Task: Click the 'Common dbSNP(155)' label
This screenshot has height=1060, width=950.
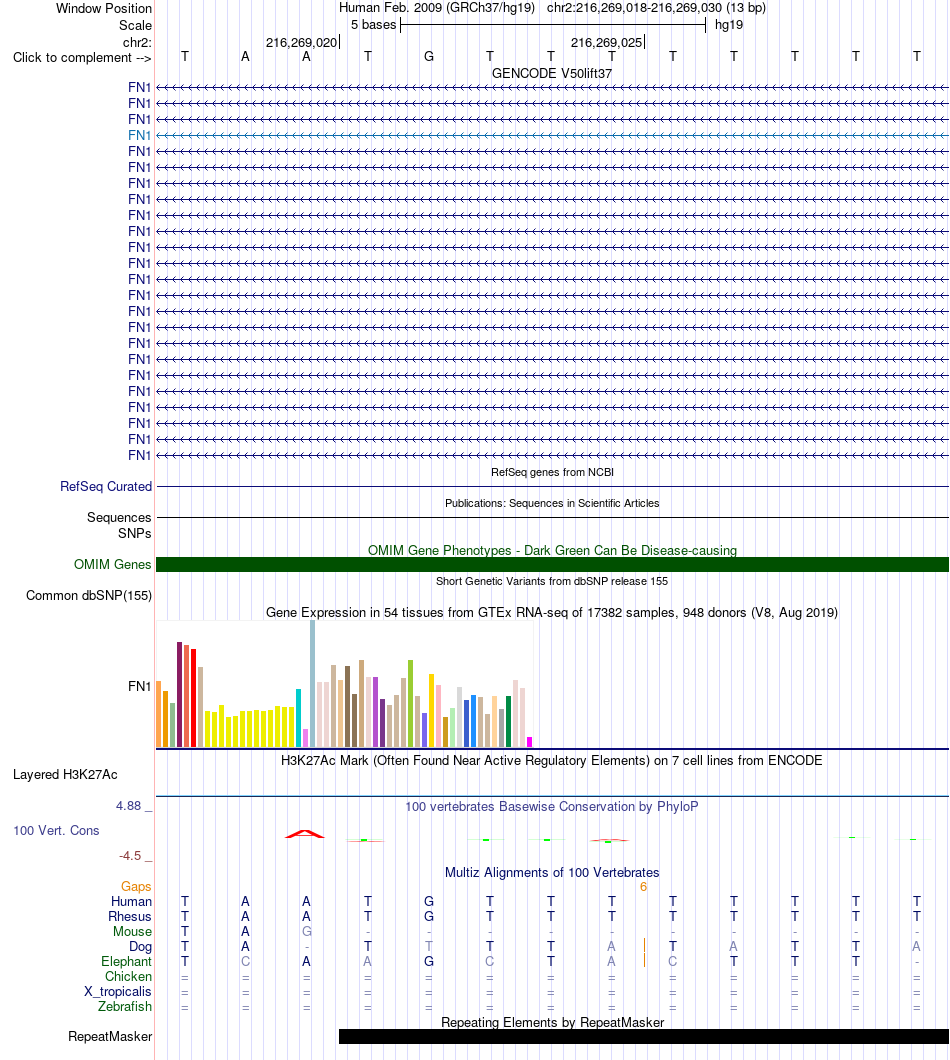Action: [89, 596]
